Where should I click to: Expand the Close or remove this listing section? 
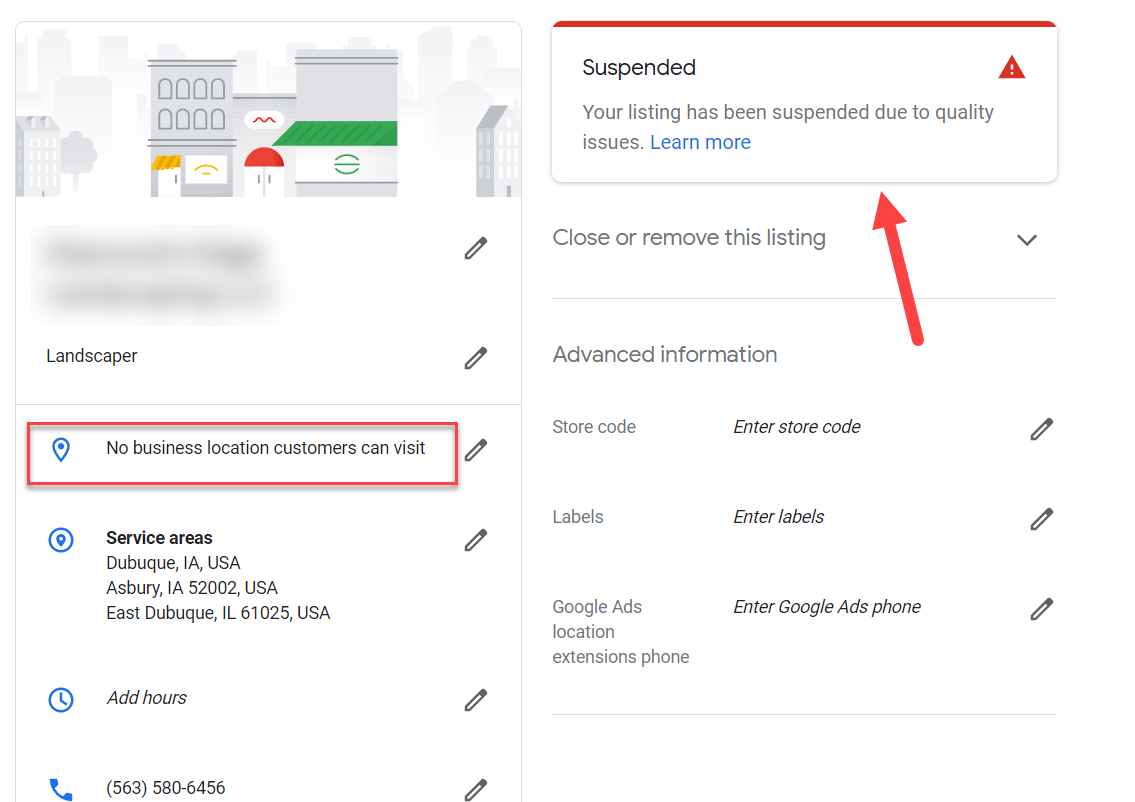click(x=1027, y=240)
